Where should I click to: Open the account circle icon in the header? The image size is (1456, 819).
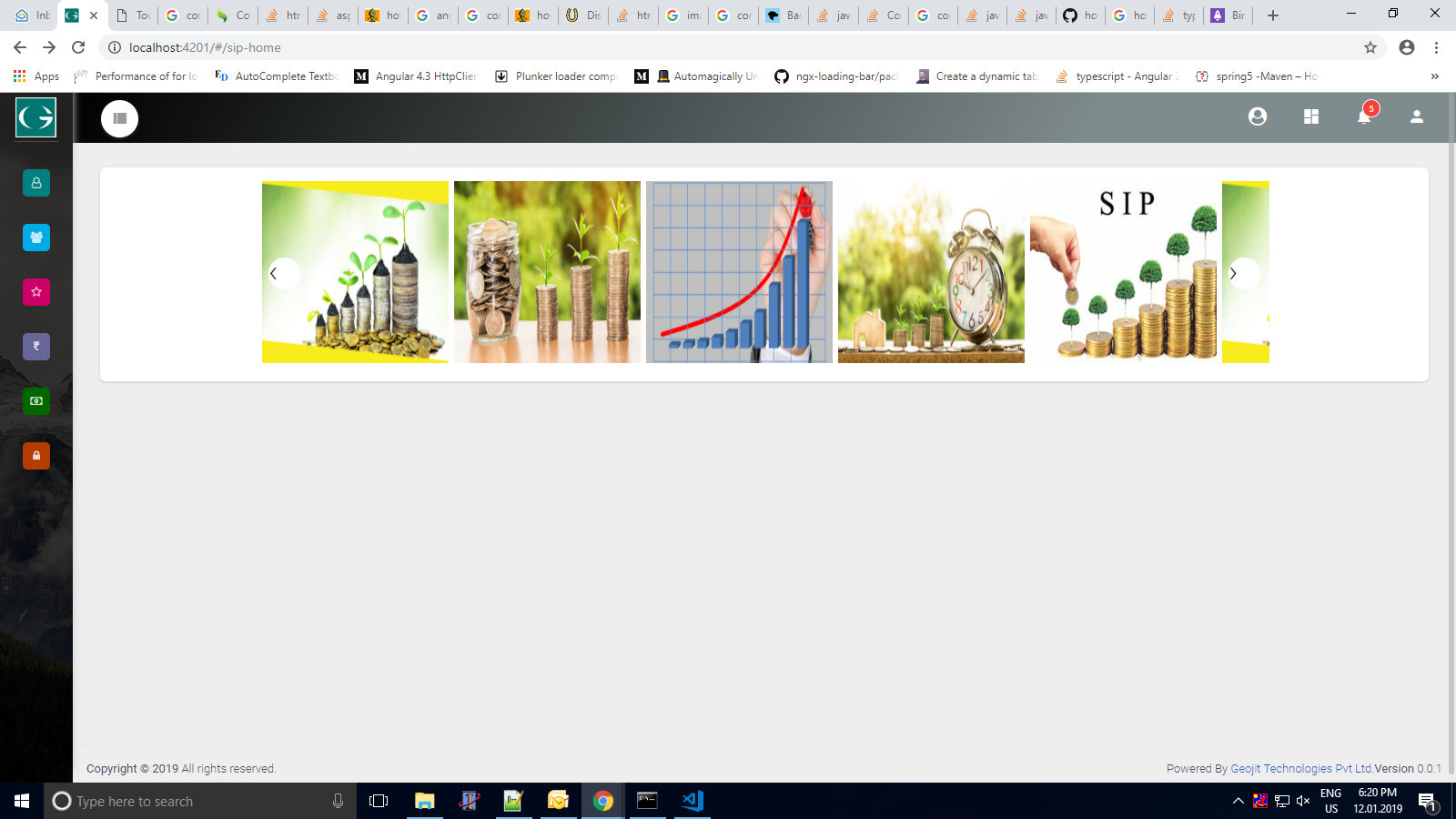click(1257, 116)
